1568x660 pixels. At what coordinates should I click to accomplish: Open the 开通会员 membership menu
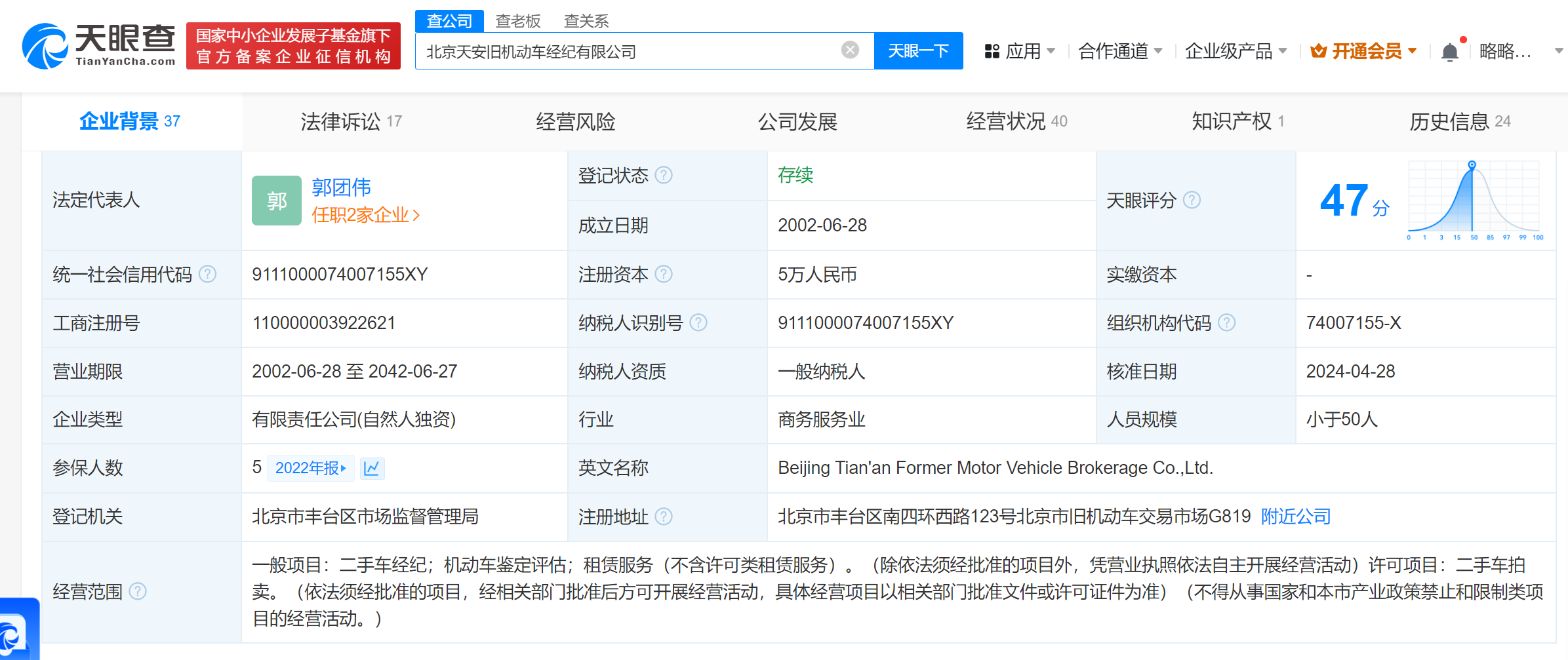point(1364,51)
